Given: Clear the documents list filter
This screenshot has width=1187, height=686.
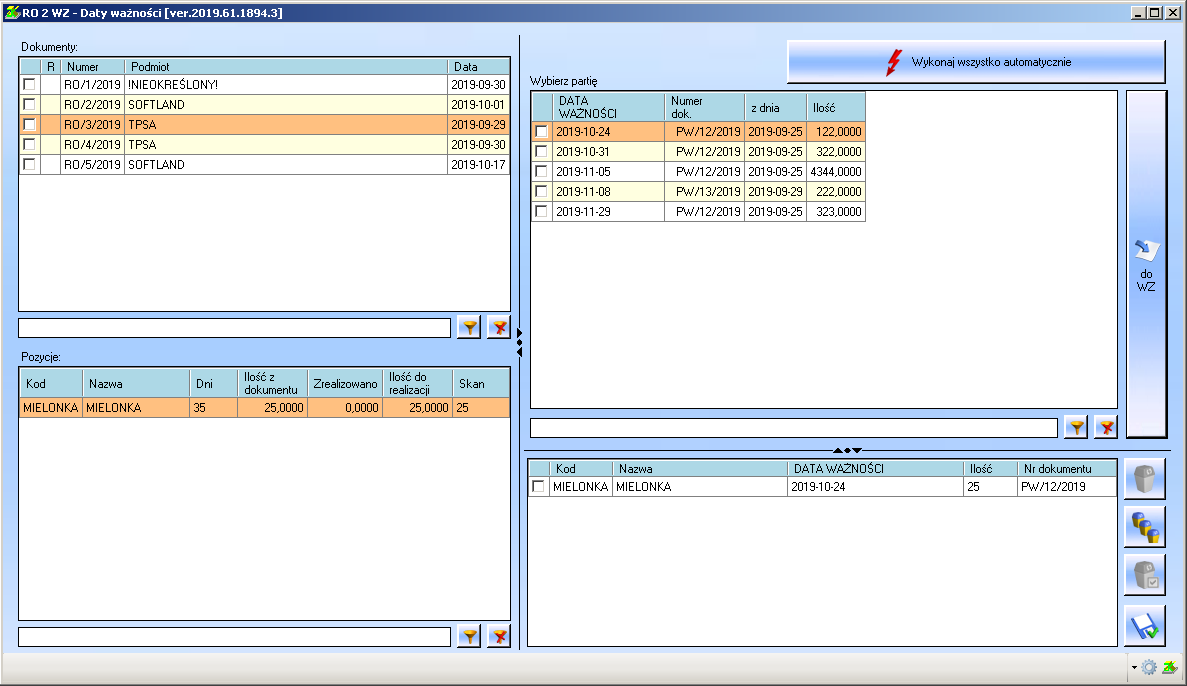Looking at the screenshot, I should 499,327.
